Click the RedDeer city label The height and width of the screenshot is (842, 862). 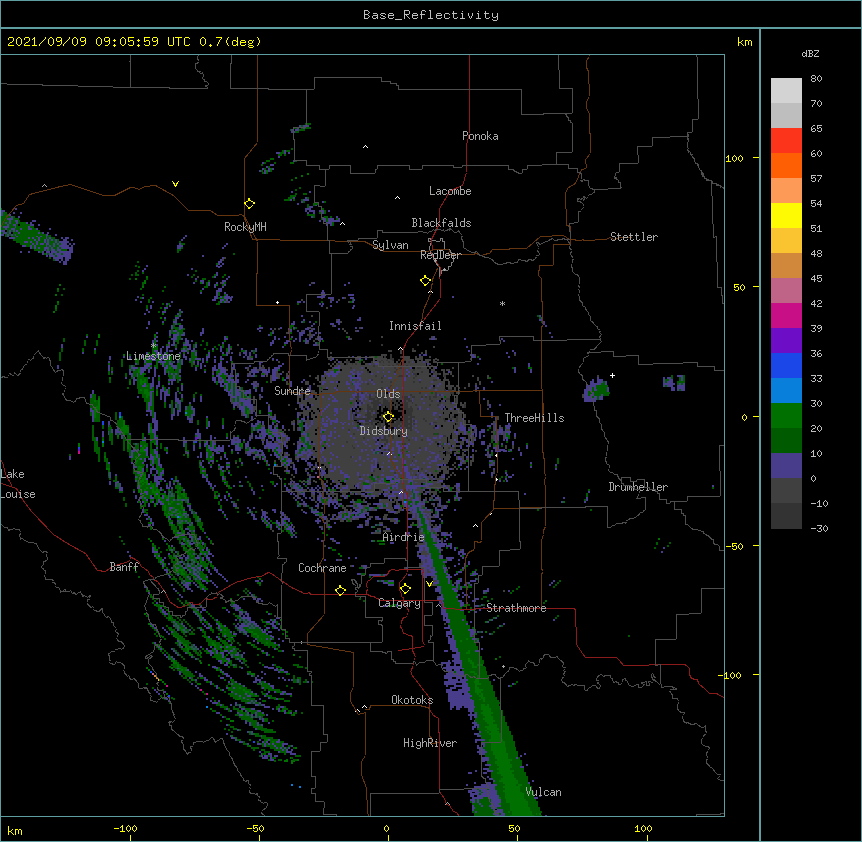(x=440, y=255)
